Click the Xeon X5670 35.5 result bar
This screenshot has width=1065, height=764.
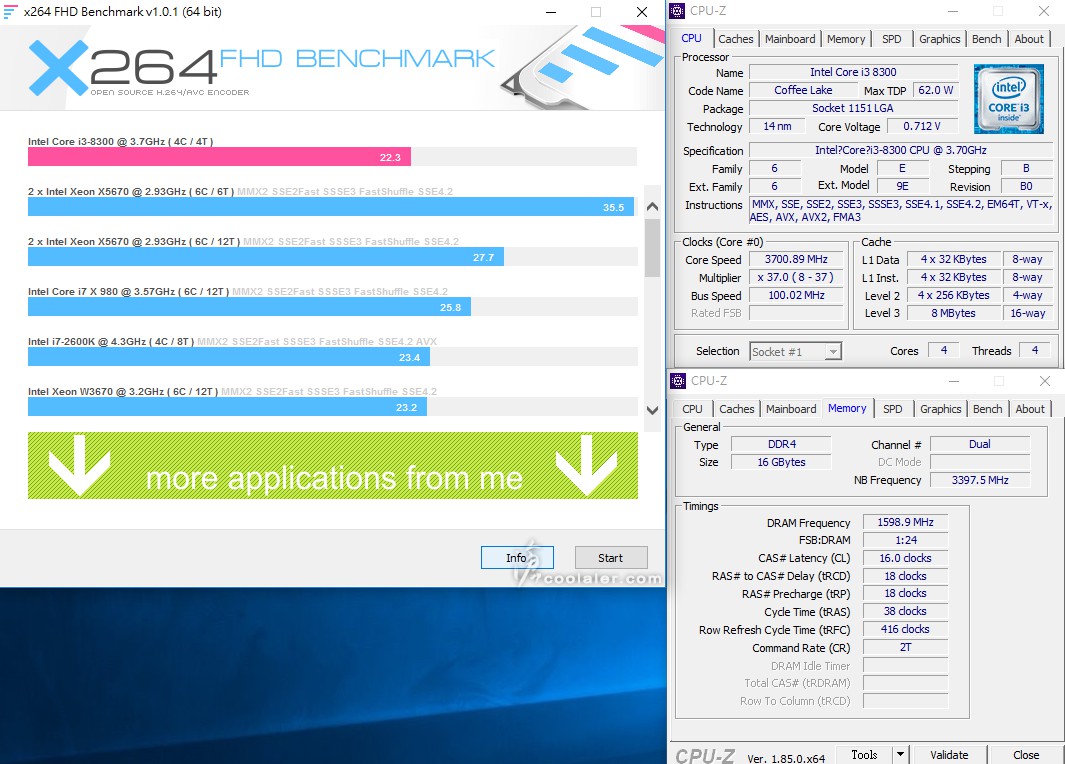tap(331, 206)
